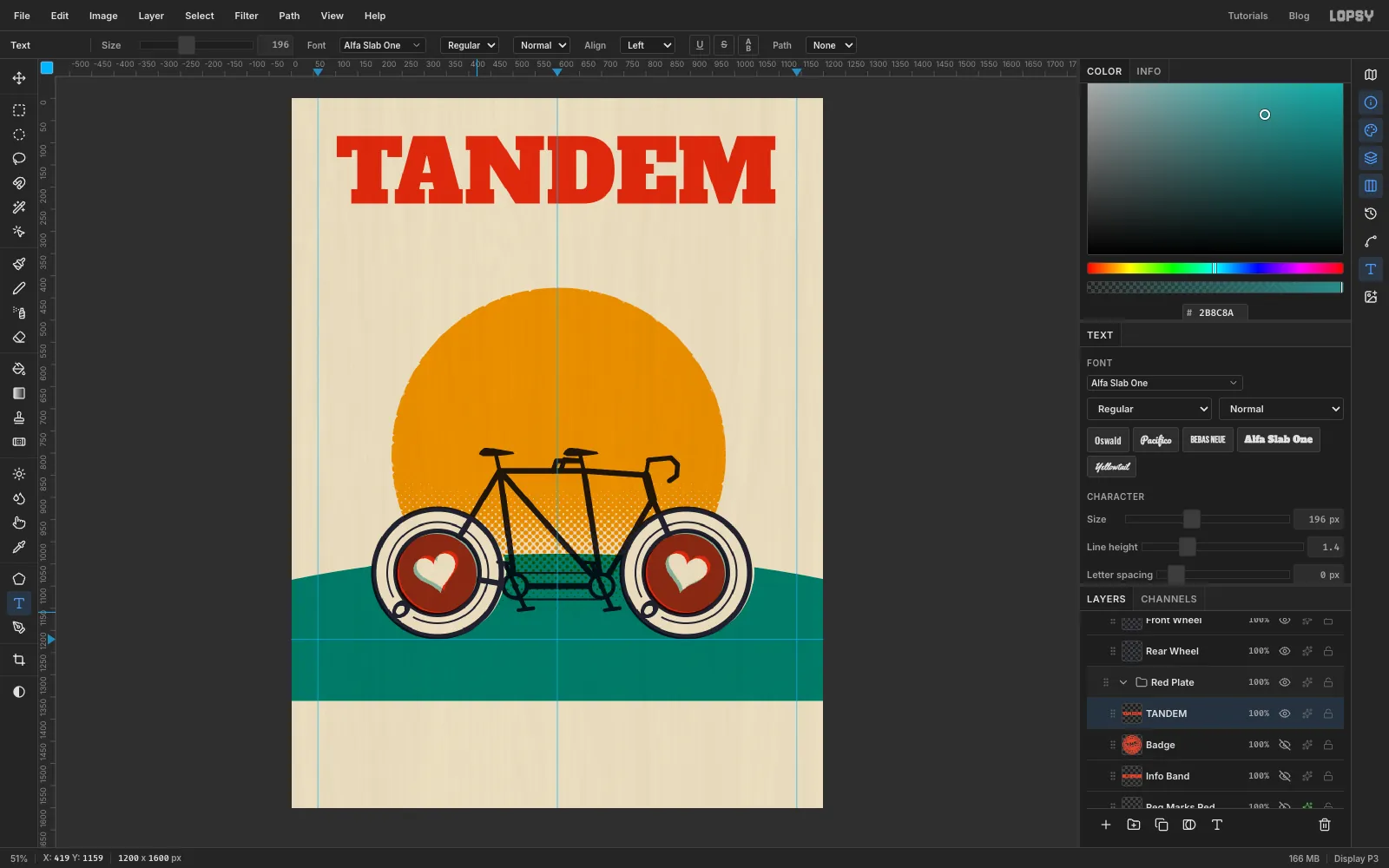Viewport: 1389px width, 868px height.
Task: Select the Lasso tool
Action: (19, 159)
